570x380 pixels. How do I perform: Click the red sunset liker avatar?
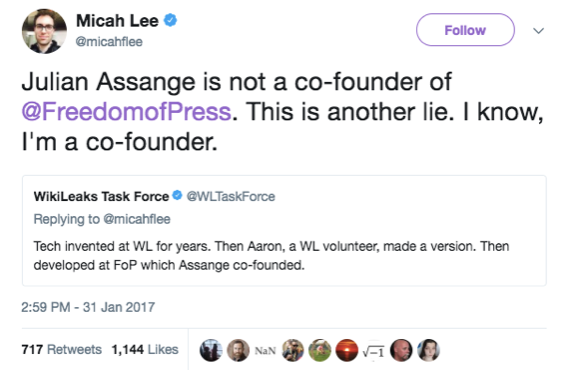(x=347, y=350)
